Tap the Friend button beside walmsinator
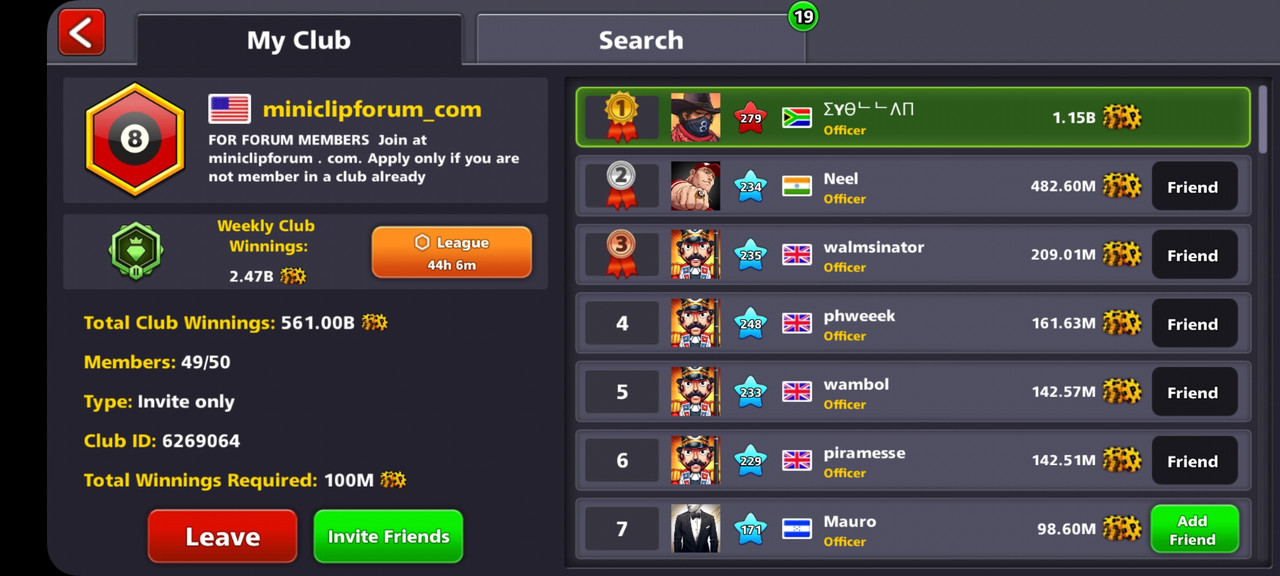Image resolution: width=1280 pixels, height=576 pixels. click(x=1194, y=255)
